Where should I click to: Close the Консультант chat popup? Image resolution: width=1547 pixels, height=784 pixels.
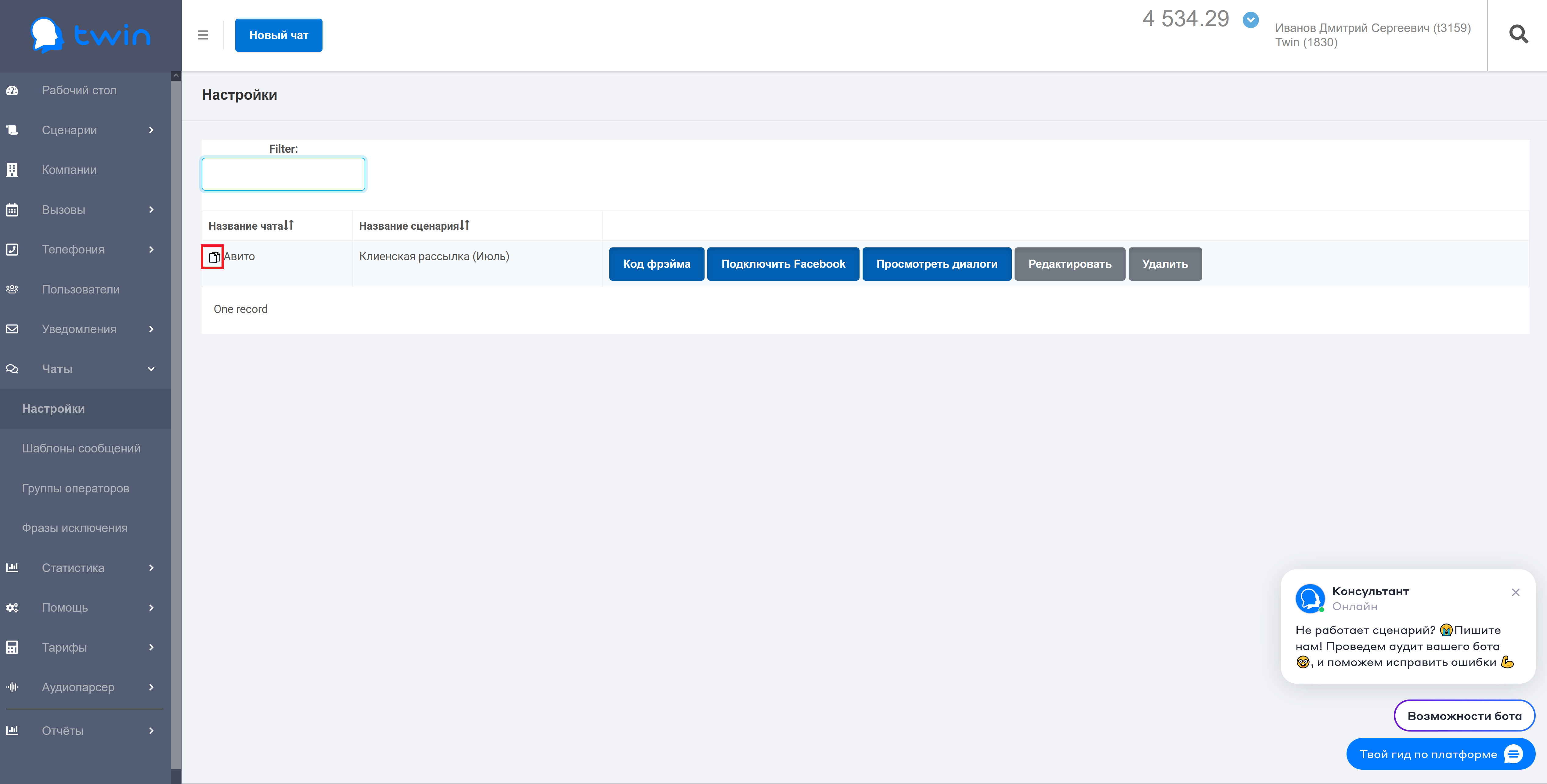coord(1515,592)
